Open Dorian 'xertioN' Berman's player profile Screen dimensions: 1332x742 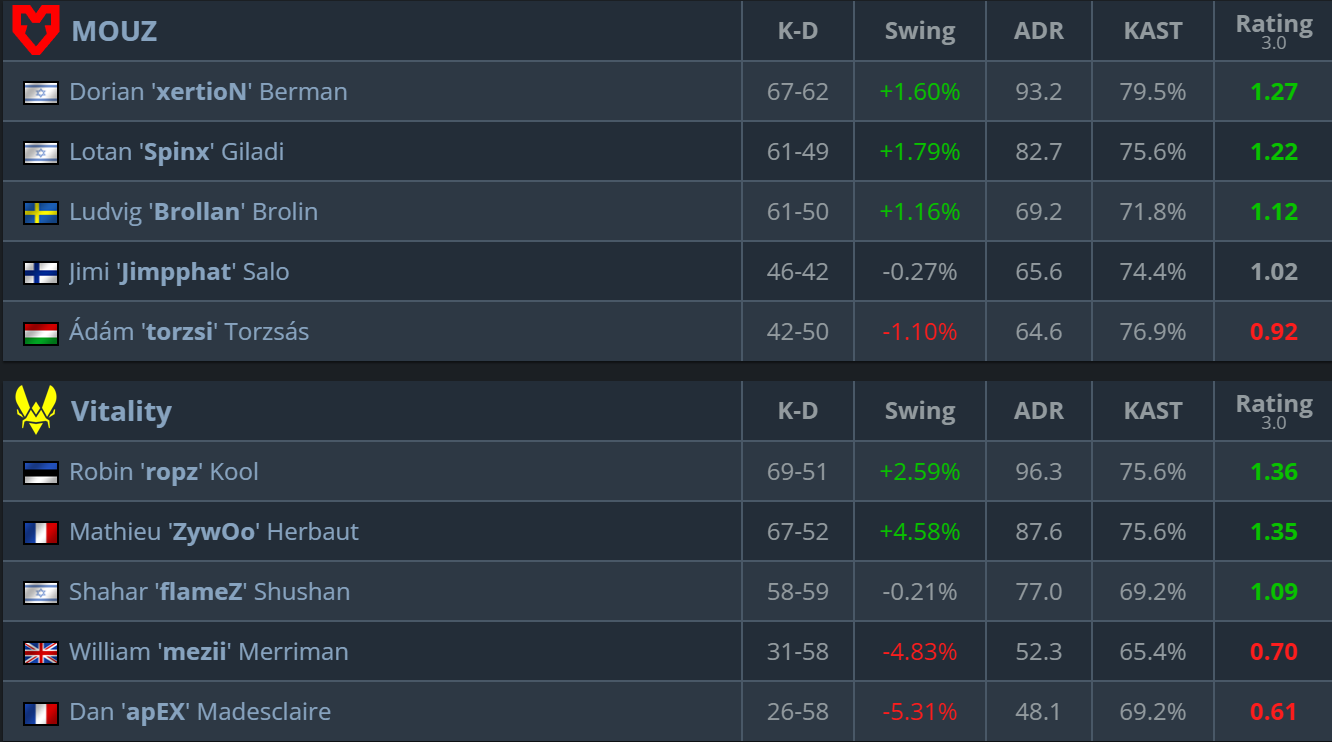(208, 92)
